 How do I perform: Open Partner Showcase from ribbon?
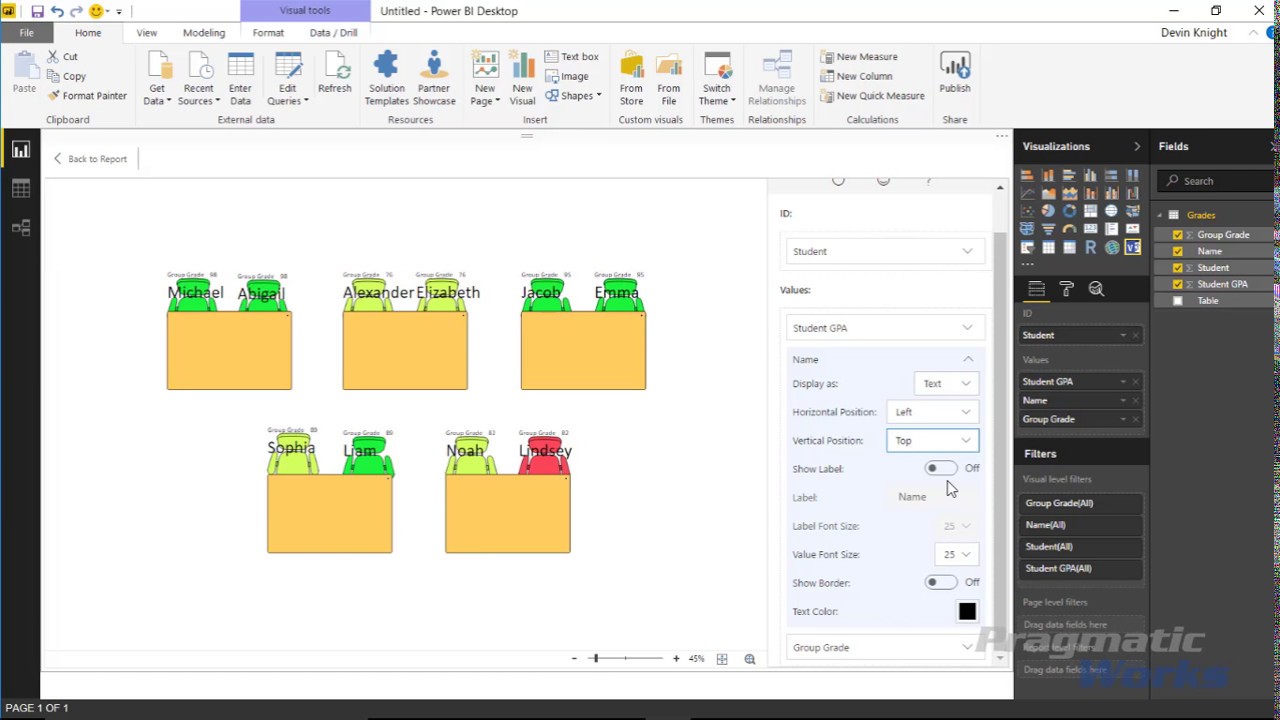click(434, 80)
